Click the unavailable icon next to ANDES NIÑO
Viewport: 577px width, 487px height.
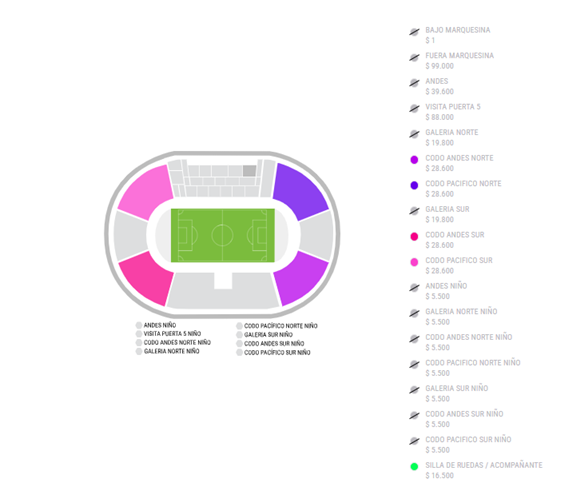pos(414,288)
